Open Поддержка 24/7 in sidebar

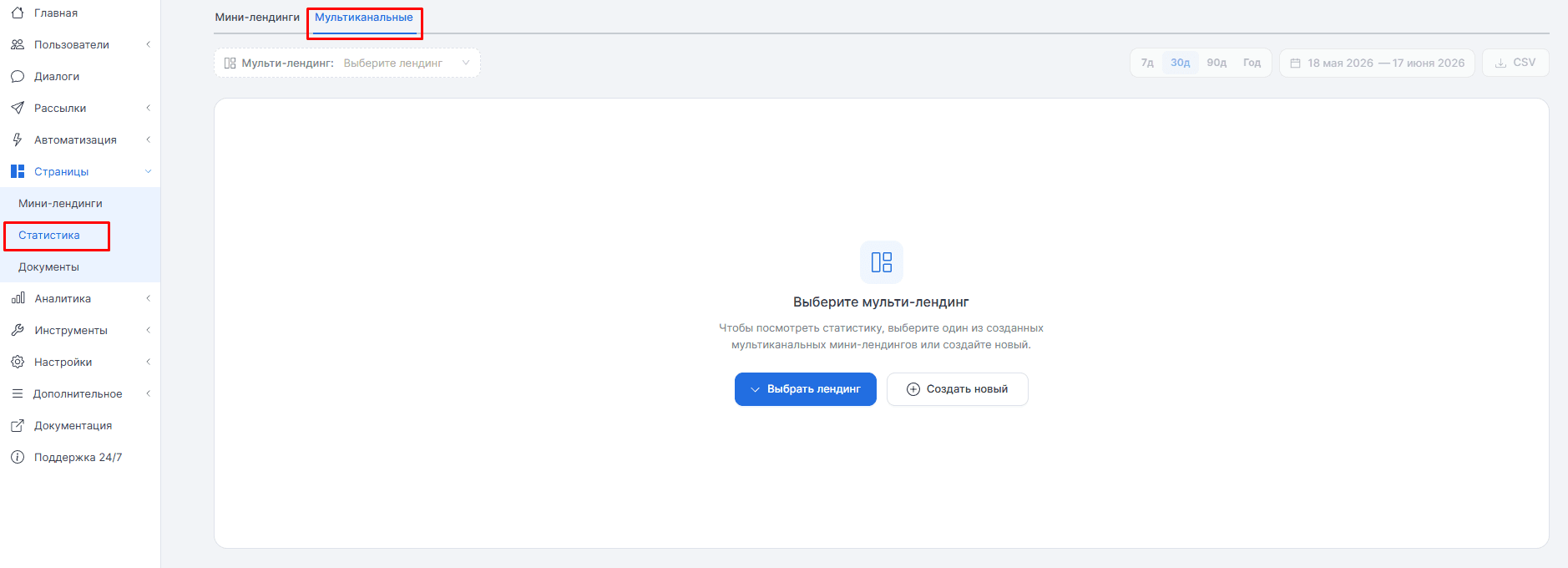coord(78,457)
